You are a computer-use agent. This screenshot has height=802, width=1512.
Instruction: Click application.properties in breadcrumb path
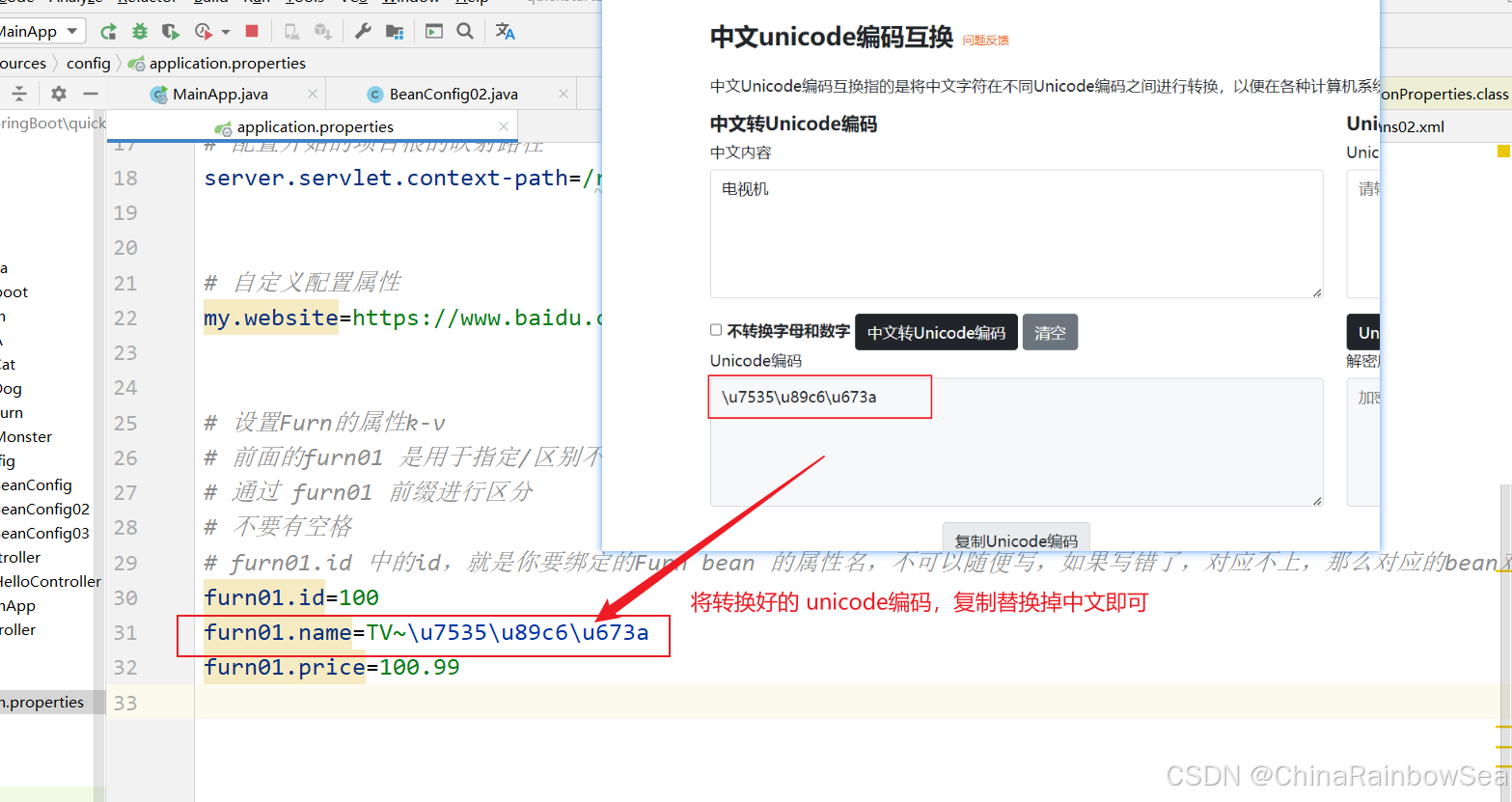point(228,63)
